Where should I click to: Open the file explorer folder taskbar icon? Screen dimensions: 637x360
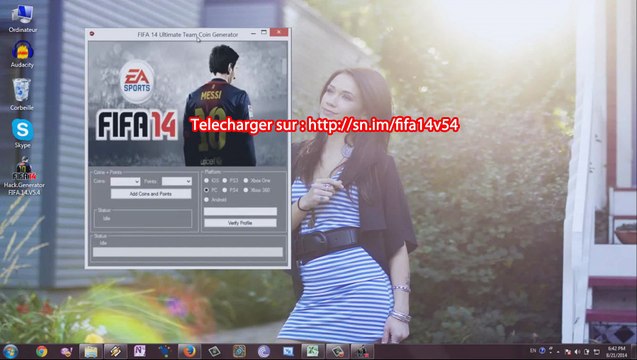(91, 351)
